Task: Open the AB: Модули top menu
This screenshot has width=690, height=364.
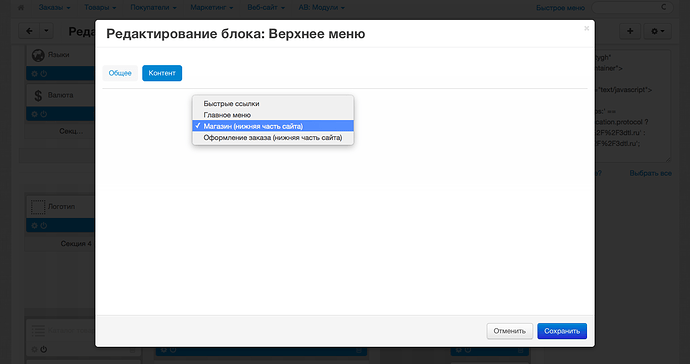Action: [322, 7]
